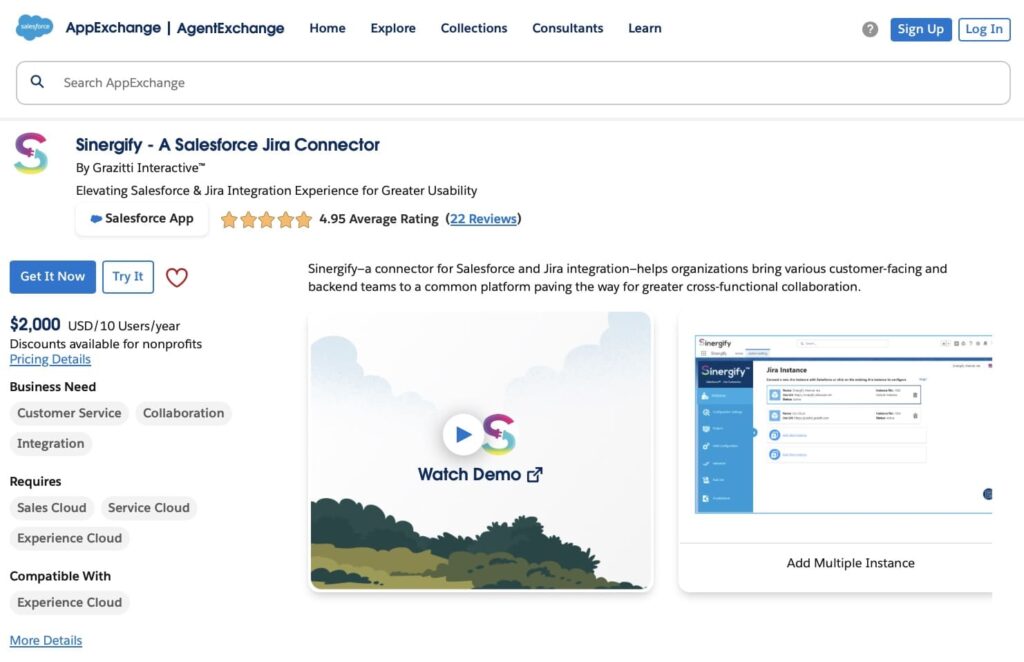Open the Add Multiple Instance screenshot thumbnail
Viewport: 1024px width, 662px height.
pos(843,424)
